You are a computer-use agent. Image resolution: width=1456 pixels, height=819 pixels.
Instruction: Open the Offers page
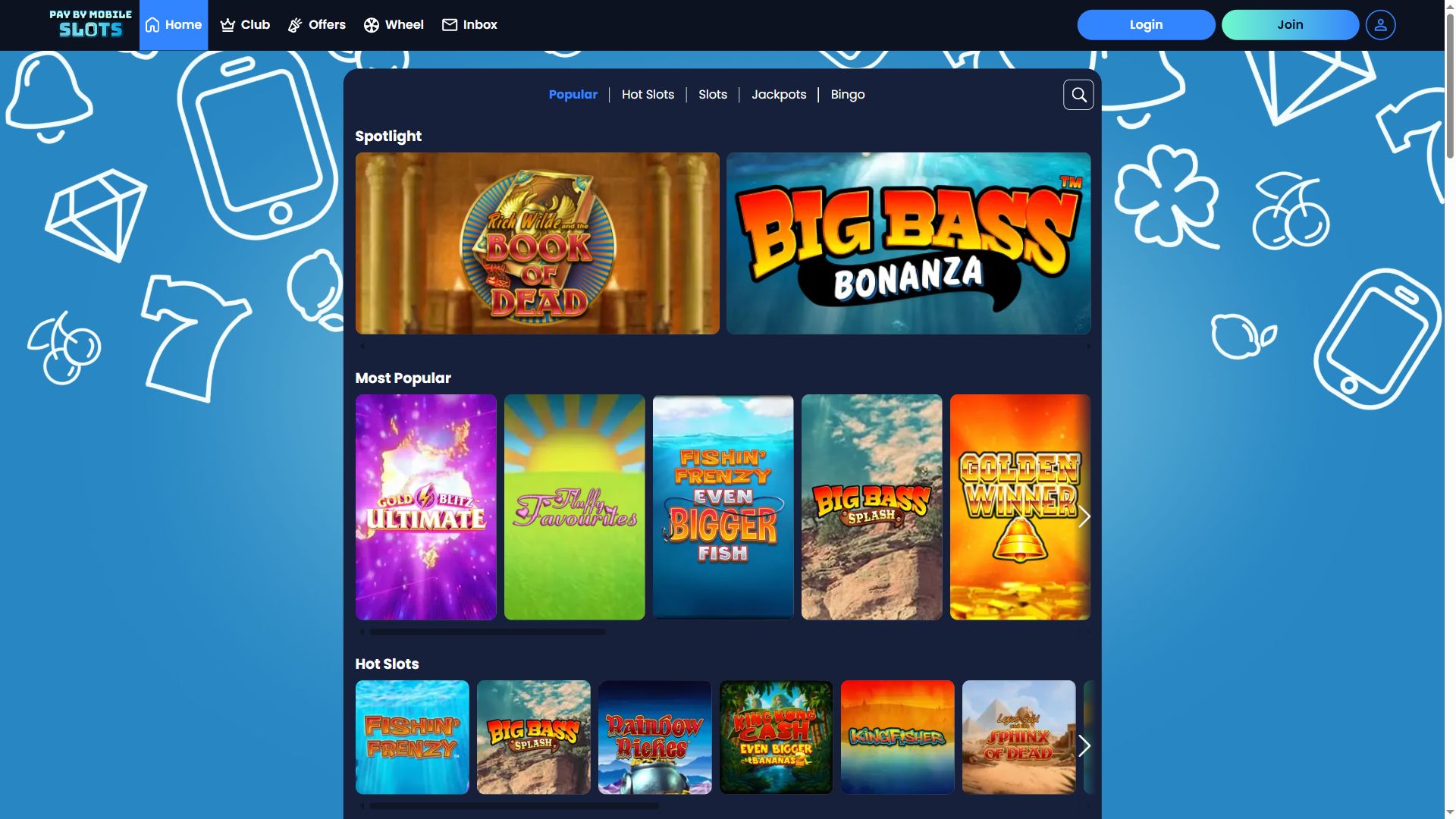(317, 25)
